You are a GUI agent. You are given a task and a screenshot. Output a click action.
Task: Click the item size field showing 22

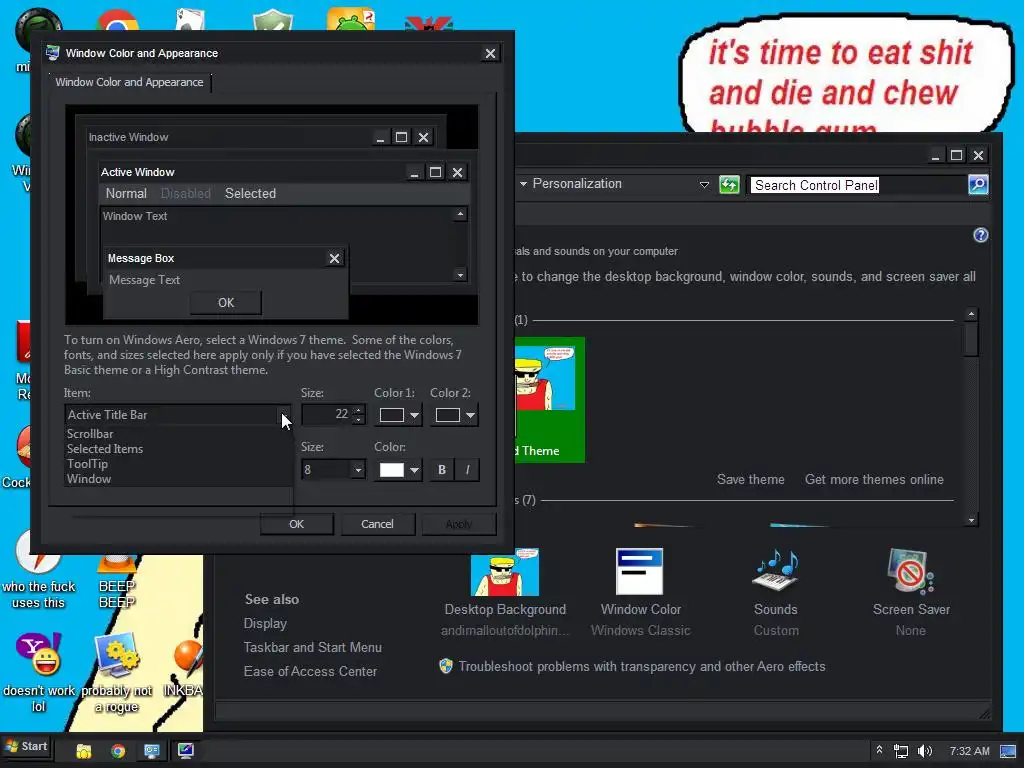(327, 415)
